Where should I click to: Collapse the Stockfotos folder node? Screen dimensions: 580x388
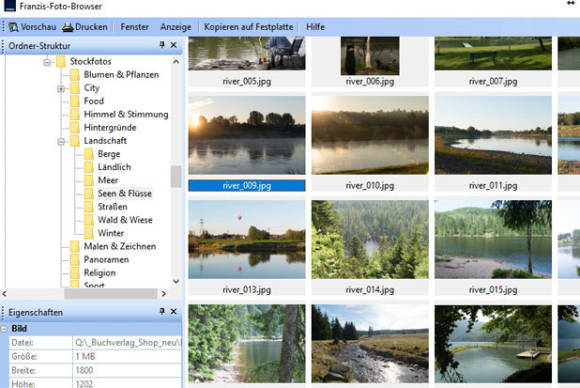tap(47, 62)
